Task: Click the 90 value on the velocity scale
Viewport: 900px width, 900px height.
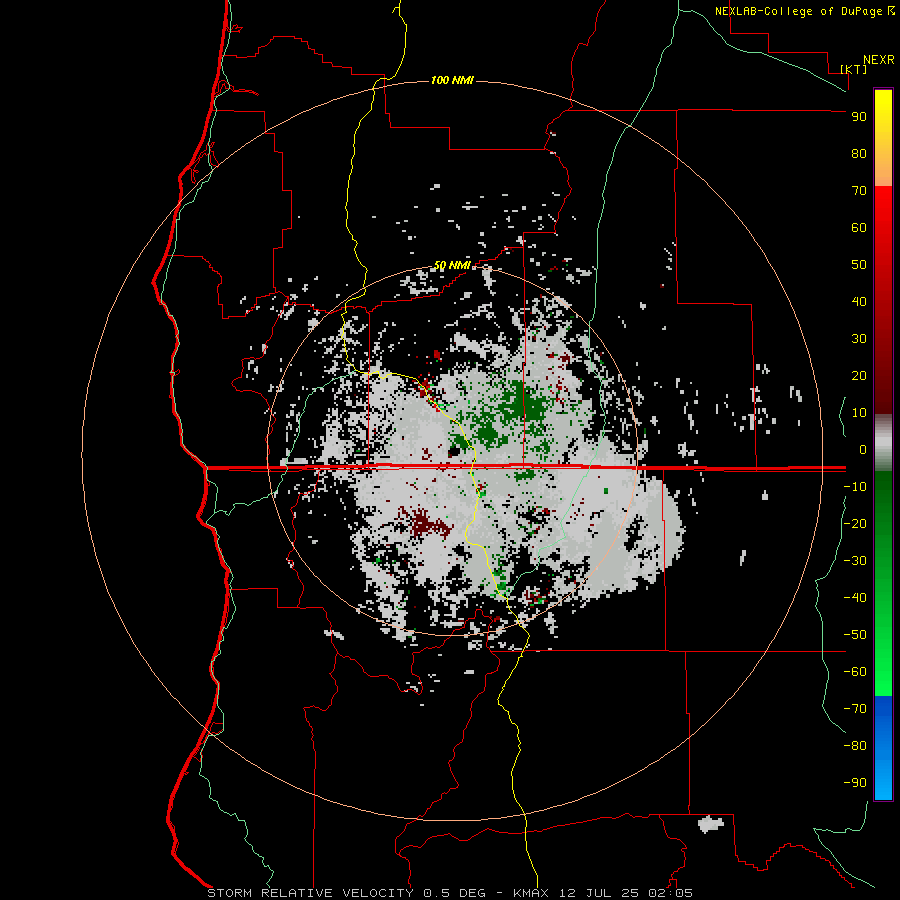Action: 859,117
